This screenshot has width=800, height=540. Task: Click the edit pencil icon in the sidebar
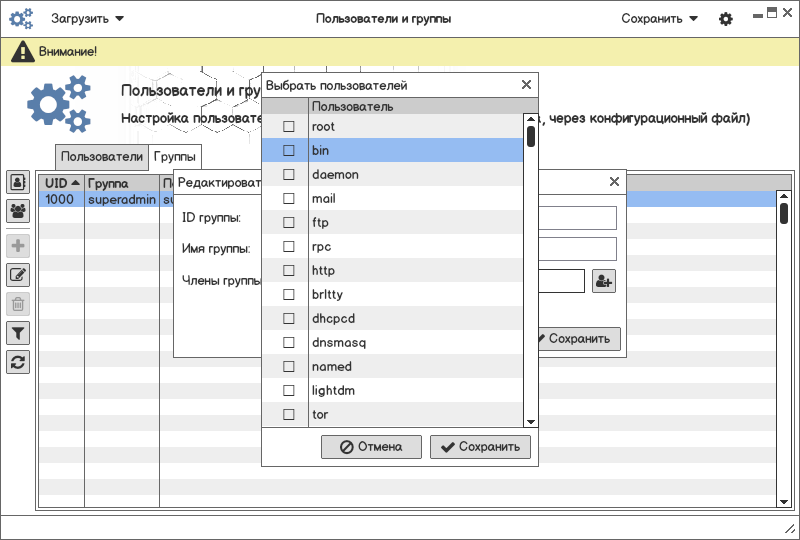[18, 275]
